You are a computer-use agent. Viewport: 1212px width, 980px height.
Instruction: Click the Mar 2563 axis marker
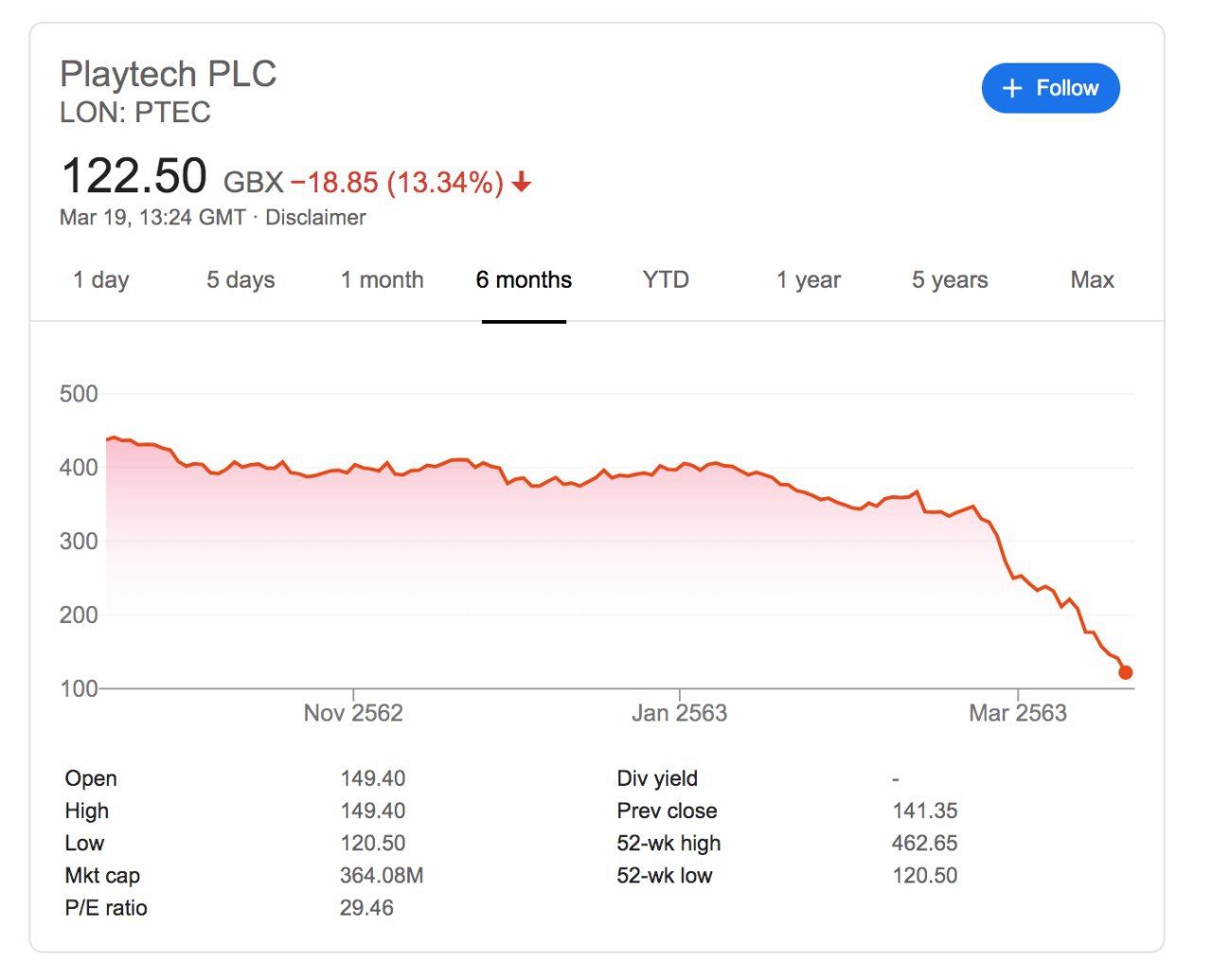(x=1018, y=713)
